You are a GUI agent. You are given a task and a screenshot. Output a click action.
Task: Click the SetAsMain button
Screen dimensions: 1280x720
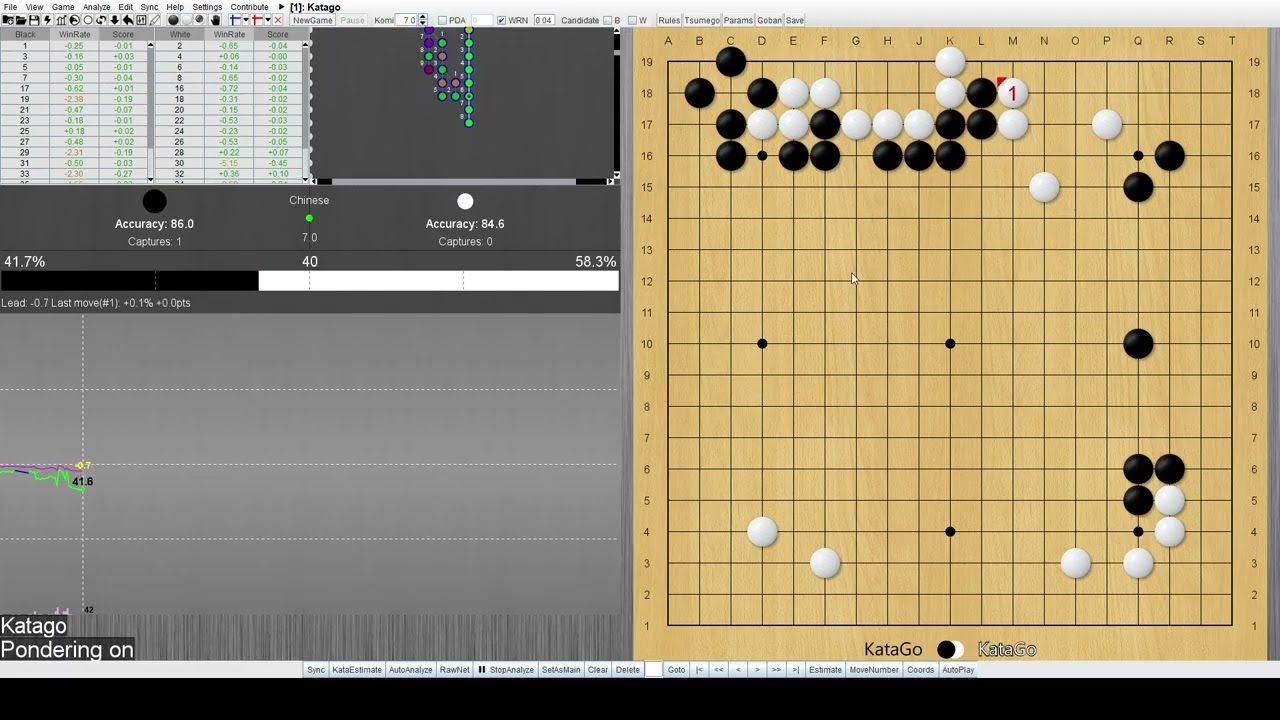[561, 670]
